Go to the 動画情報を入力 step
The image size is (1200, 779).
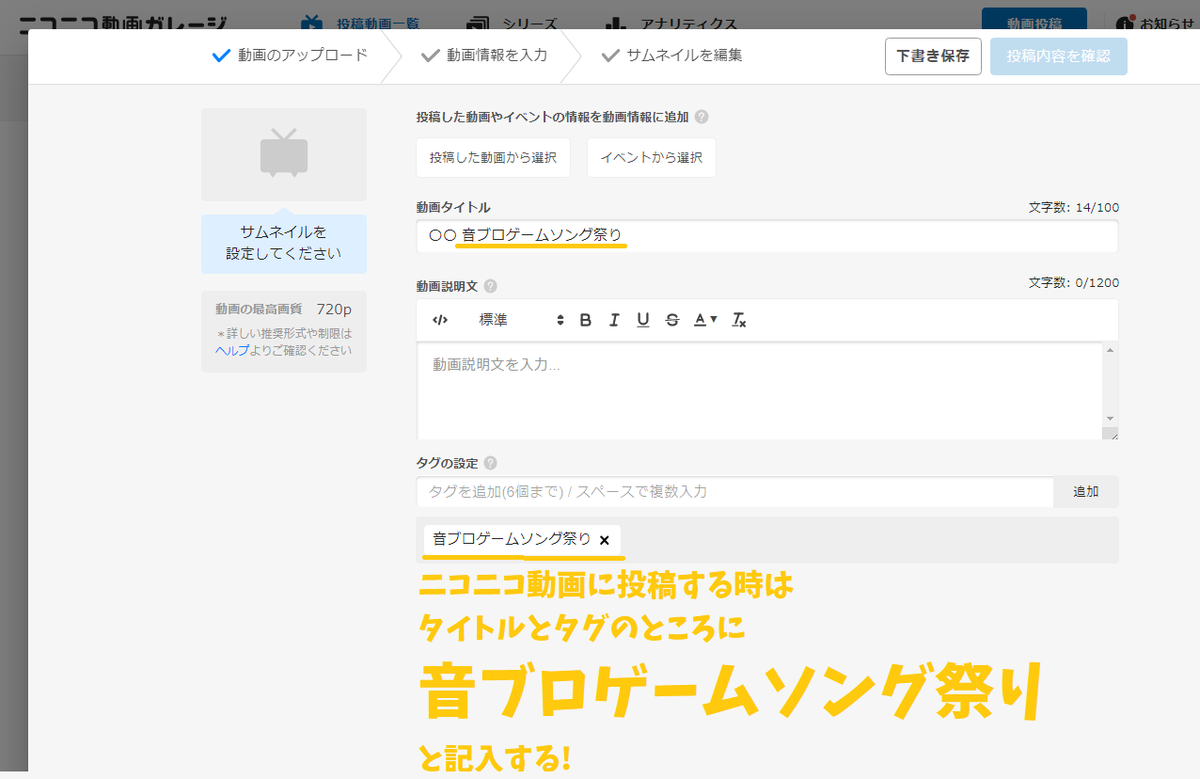pos(485,55)
